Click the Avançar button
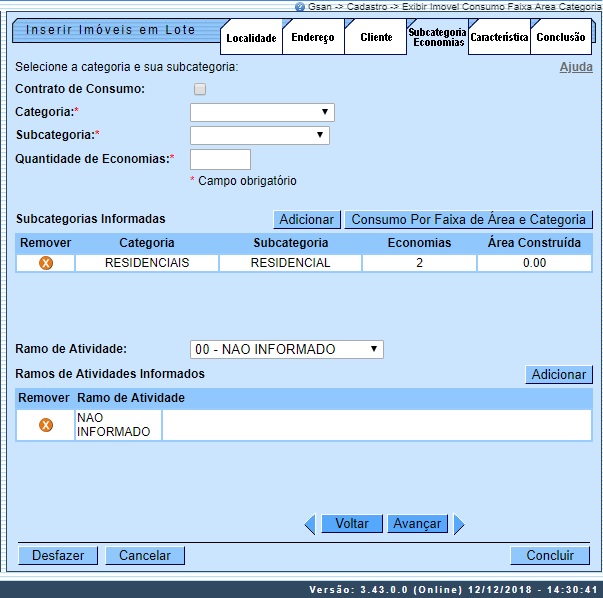Viewport: 603px width, 598px height. [417, 524]
